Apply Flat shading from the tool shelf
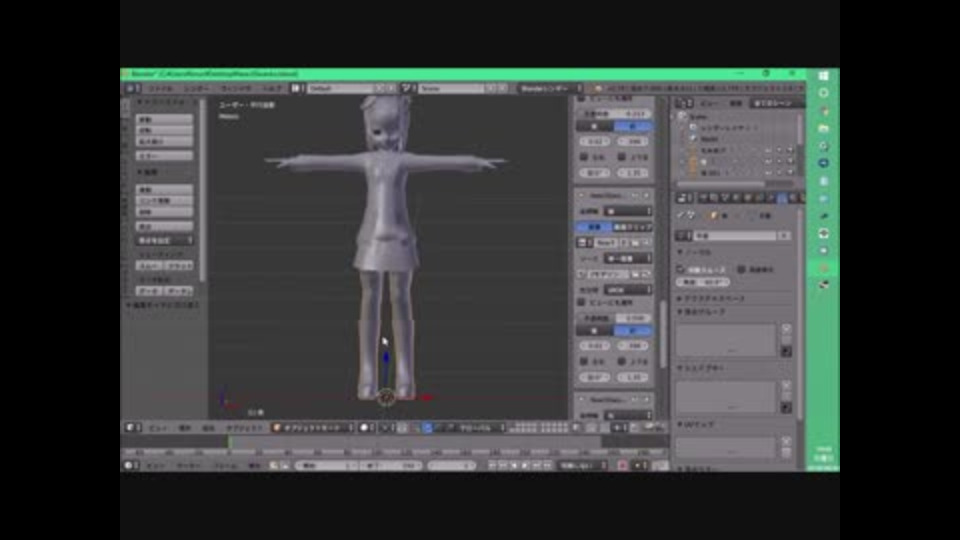 179,266
